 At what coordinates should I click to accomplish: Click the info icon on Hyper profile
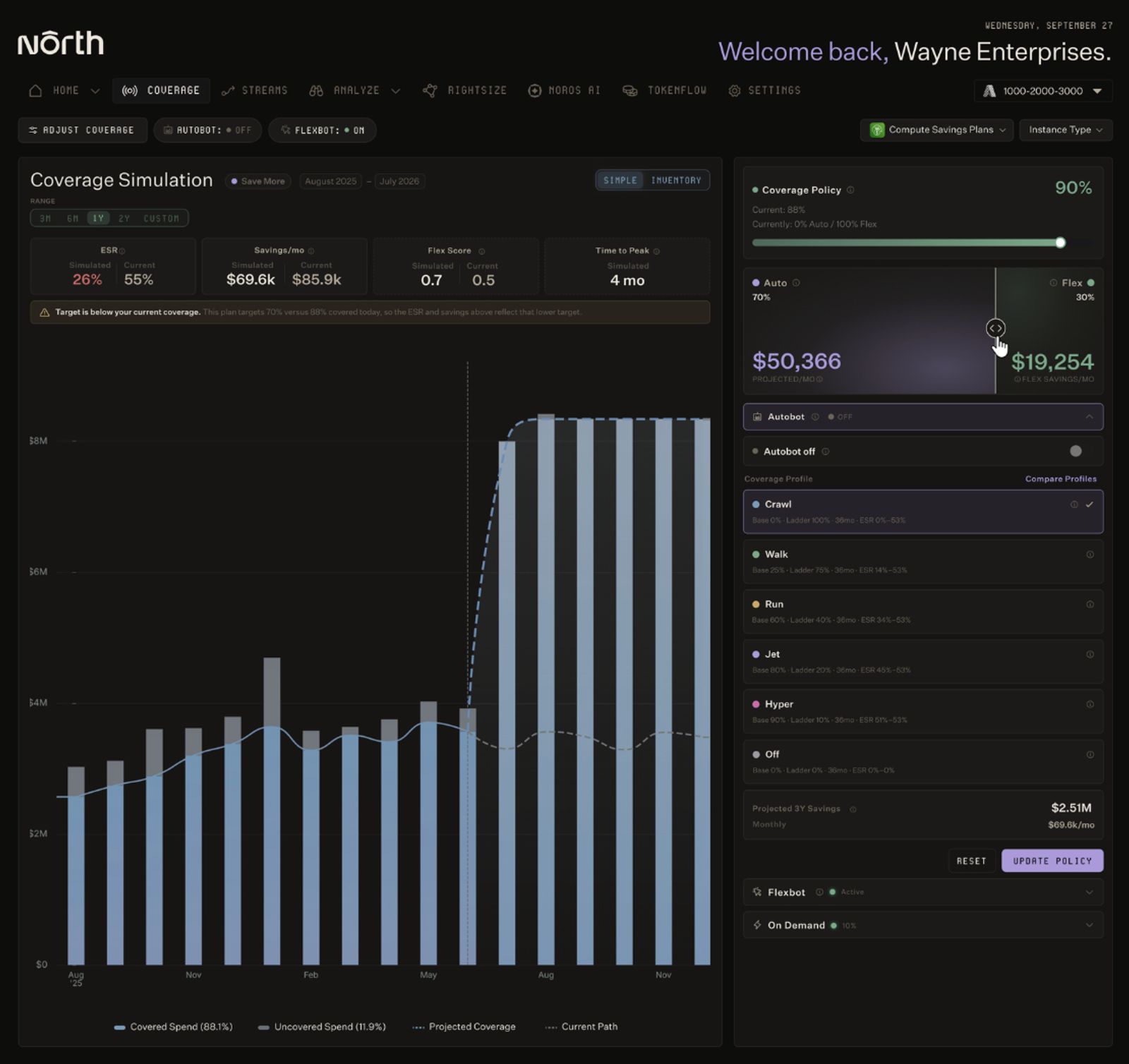tap(1090, 704)
